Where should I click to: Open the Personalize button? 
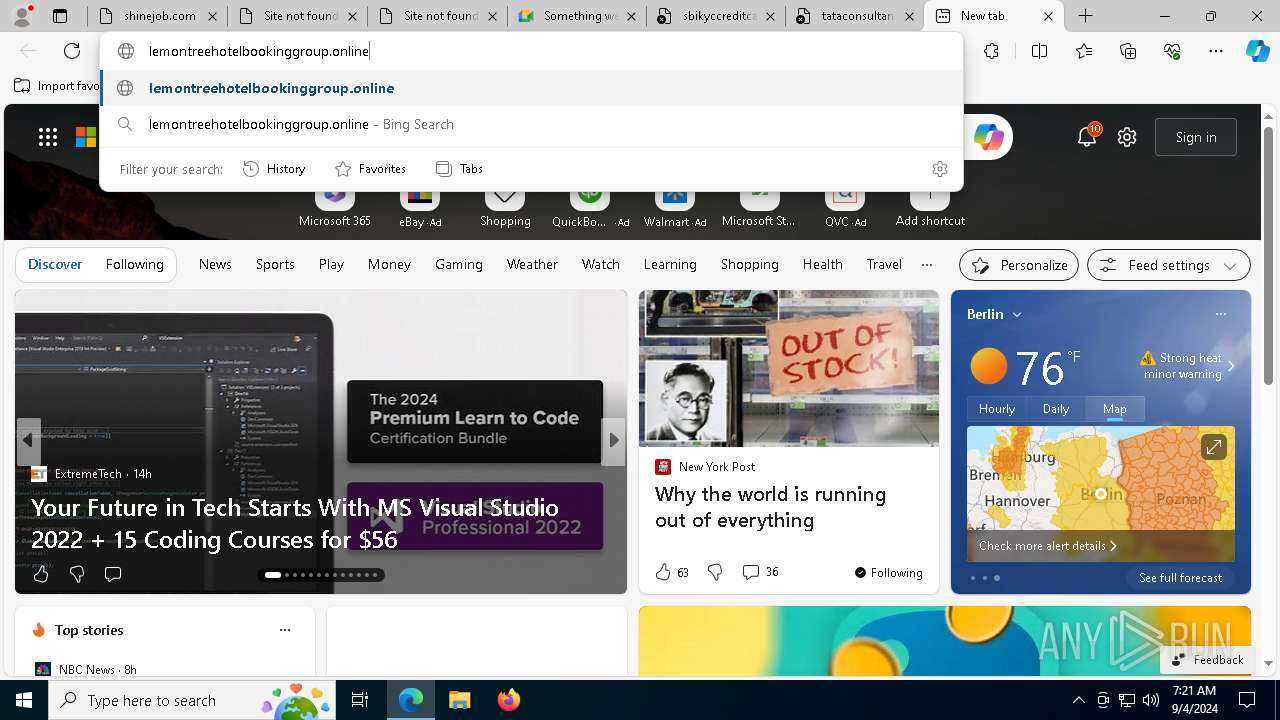[x=1019, y=265]
